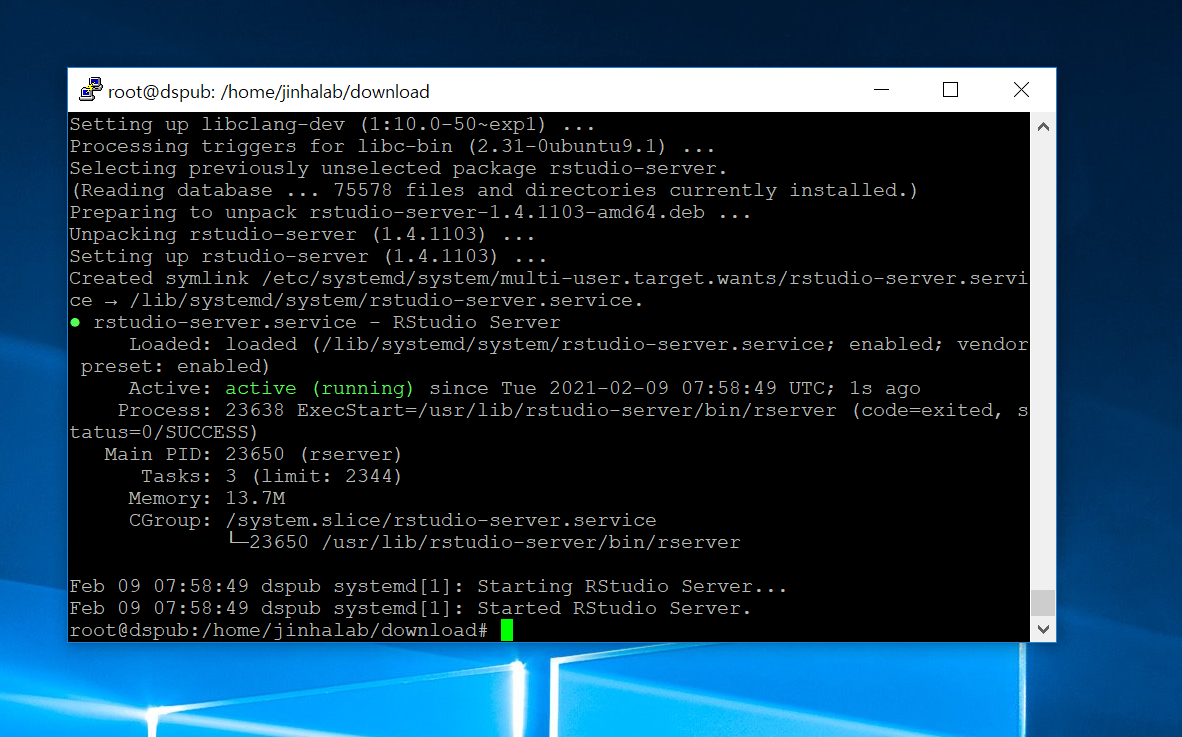Image resolution: width=1182 pixels, height=737 pixels.
Task: Click 'Unpacking rstudio-server (1.4.1103)' line
Action: tap(302, 234)
